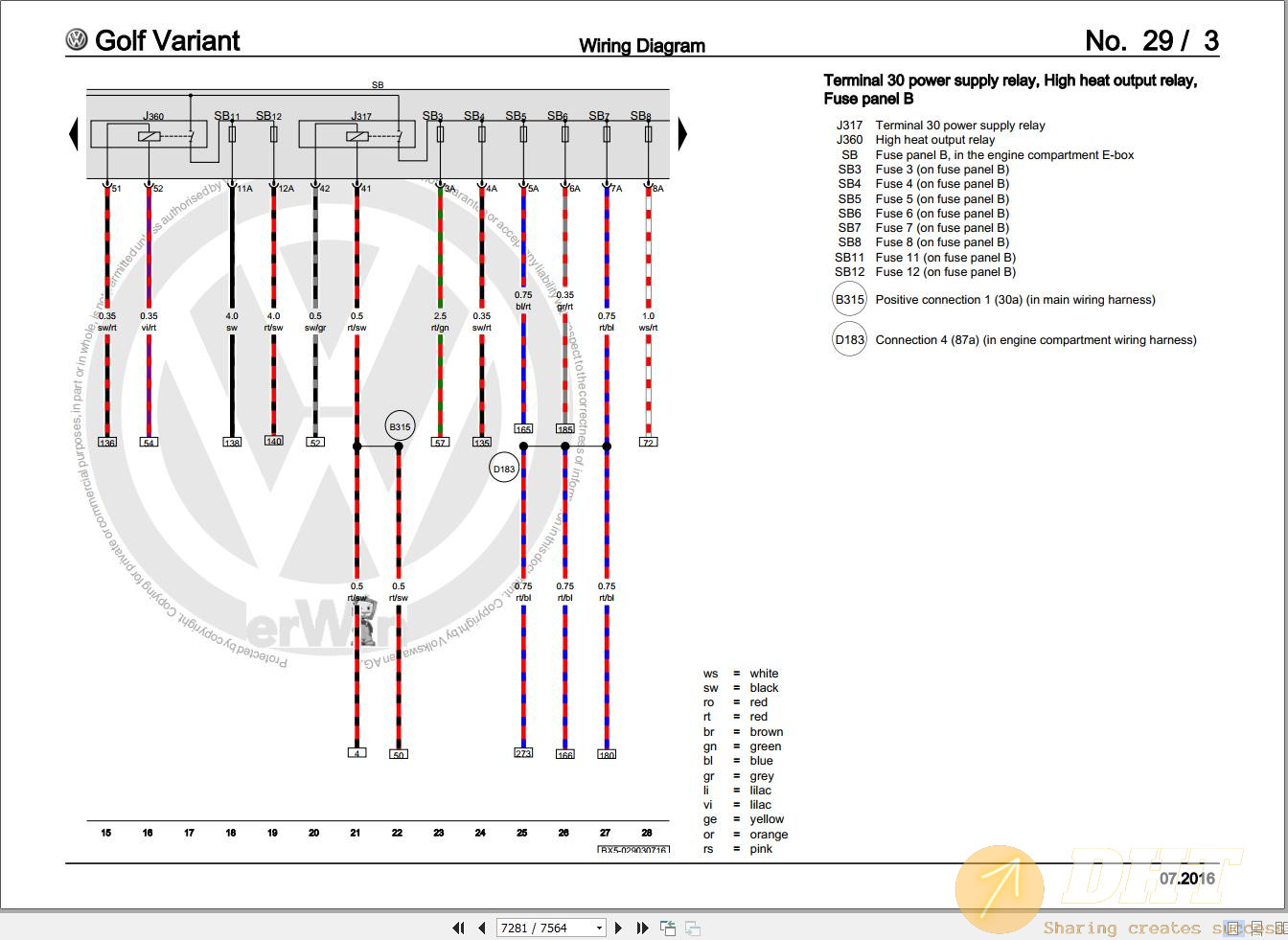Screen dimensions: 1288x940
Task: Click the SB5 fuse symbol
Action: [523, 135]
